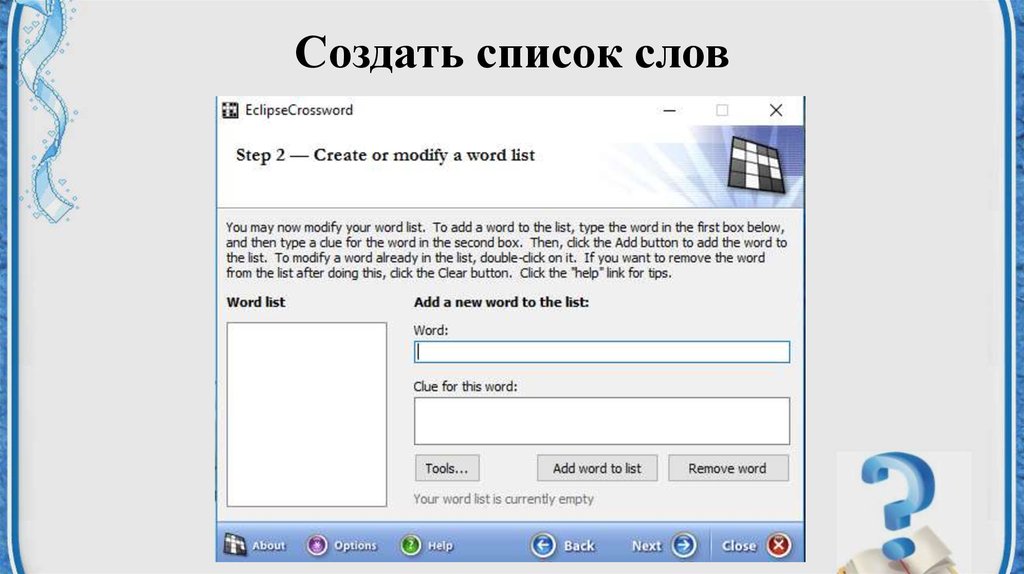Open the About dialog
Viewport: 1024px width, 574px height.
click(x=255, y=545)
